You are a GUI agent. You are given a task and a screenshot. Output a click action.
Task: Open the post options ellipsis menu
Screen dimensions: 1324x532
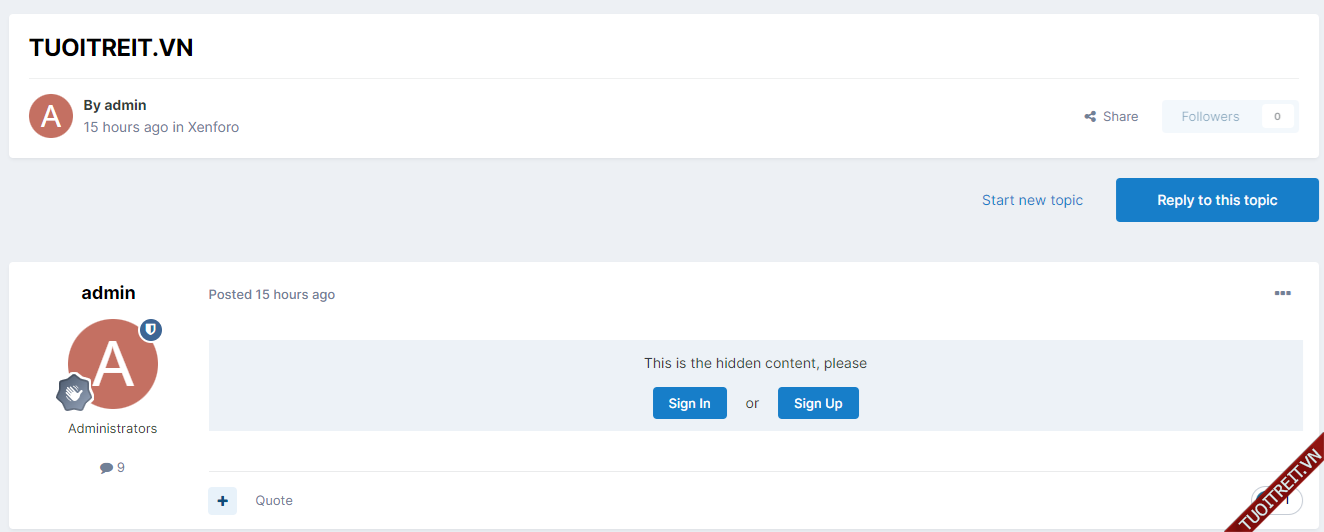(x=1282, y=294)
